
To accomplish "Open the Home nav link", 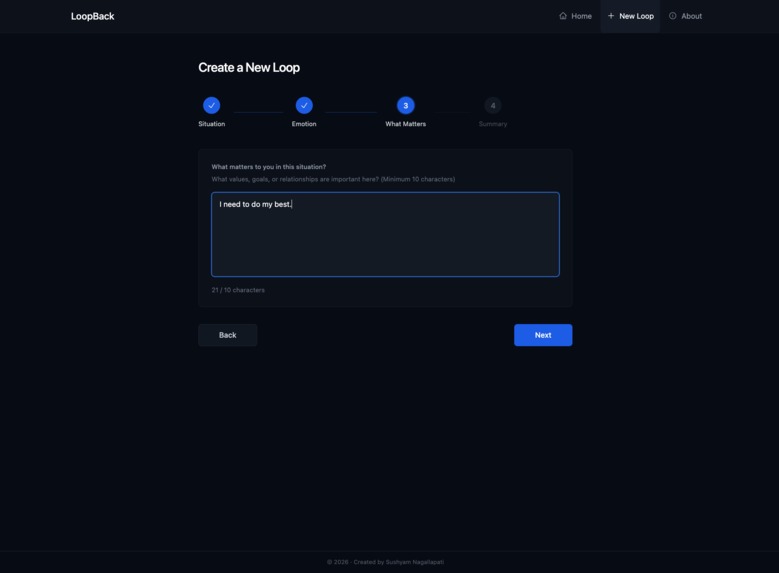I will (575, 16).
